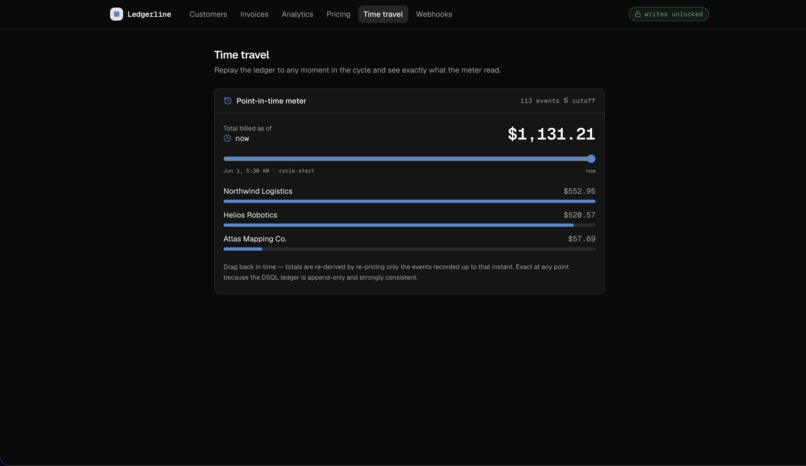
Task: Click the Helios Robotics progress bar
Action: [x=409, y=225]
